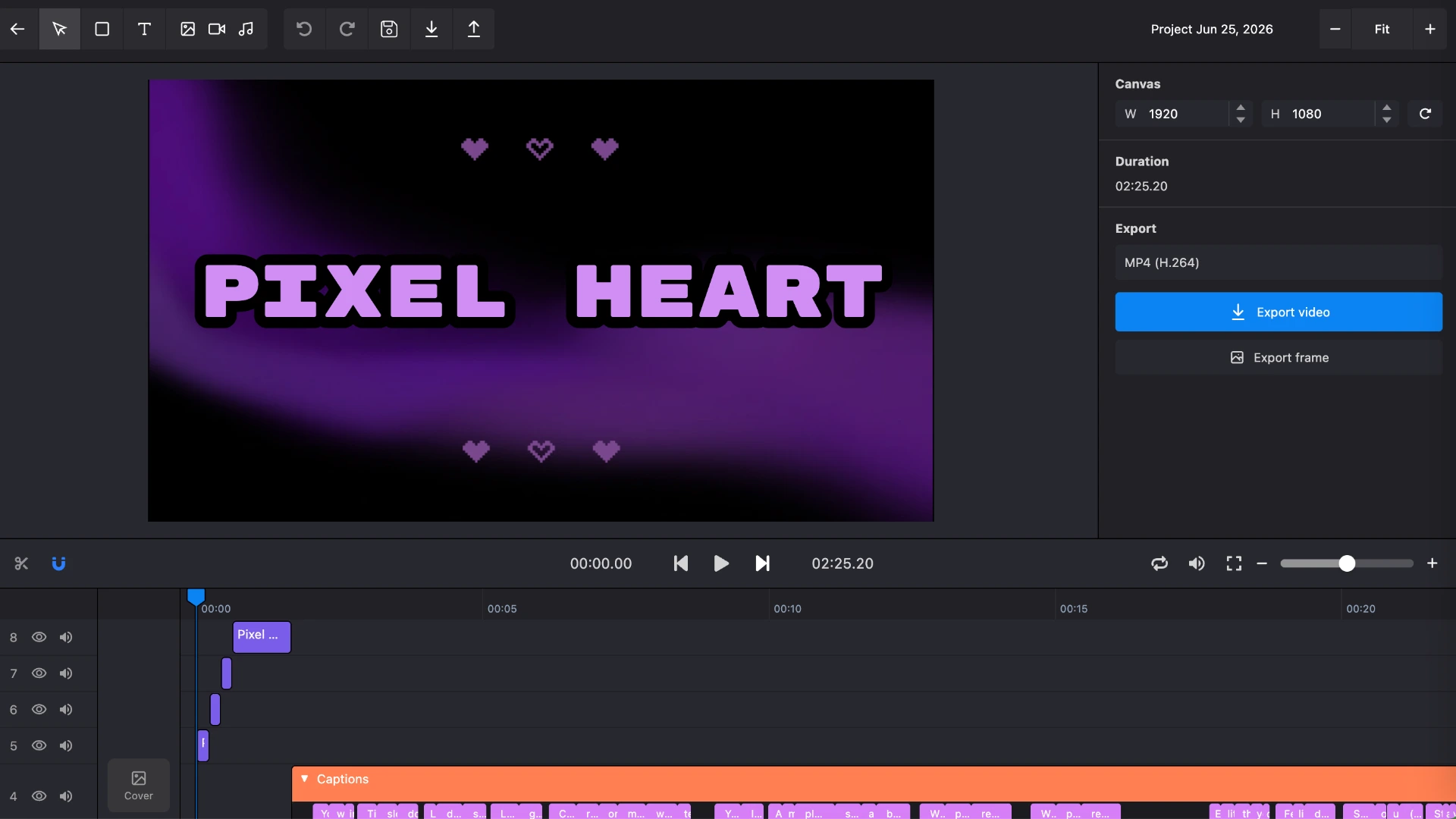This screenshot has width=1456, height=819.
Task: Click the download arrow in the toolbar
Action: click(431, 29)
